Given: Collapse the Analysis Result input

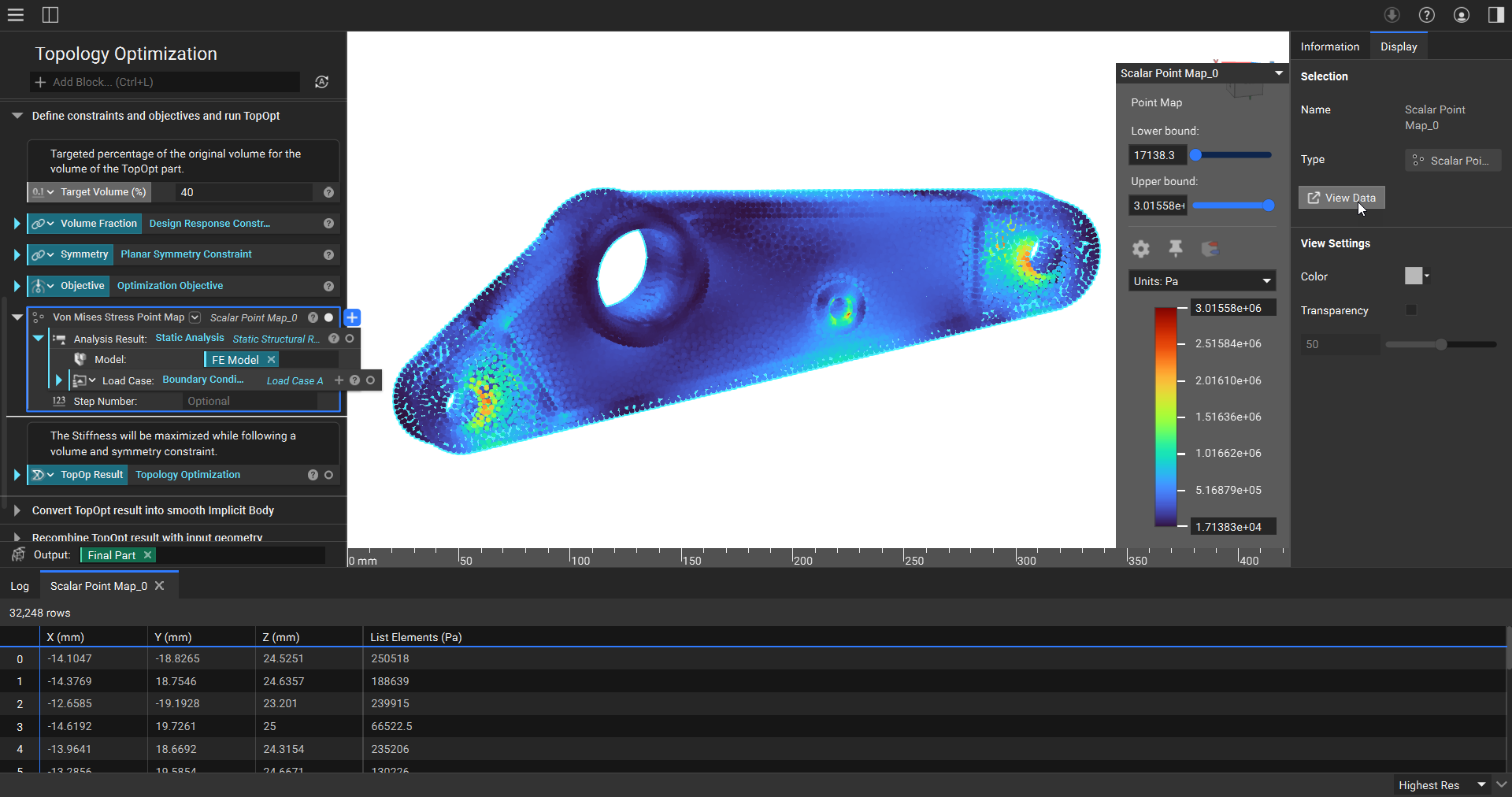Looking at the screenshot, I should click(x=38, y=339).
